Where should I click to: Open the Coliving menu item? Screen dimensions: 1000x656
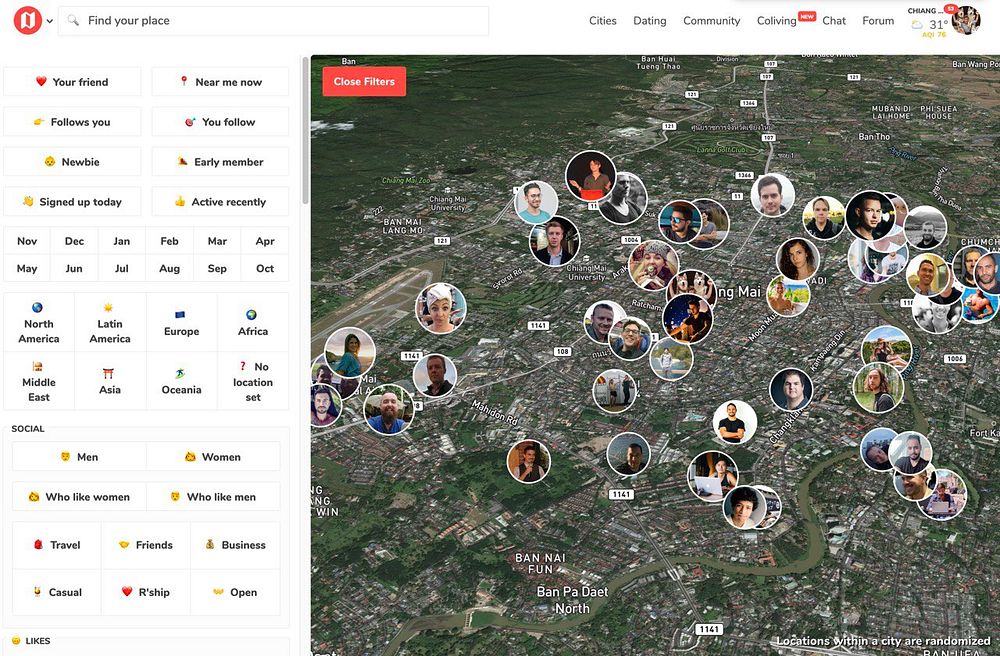pyautogui.click(x=776, y=20)
